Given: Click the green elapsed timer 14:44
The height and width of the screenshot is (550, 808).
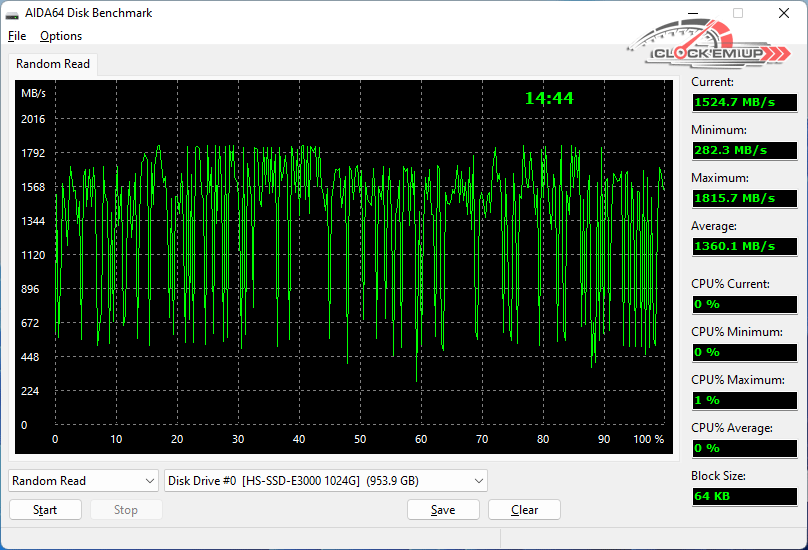Looking at the screenshot, I should (549, 98).
